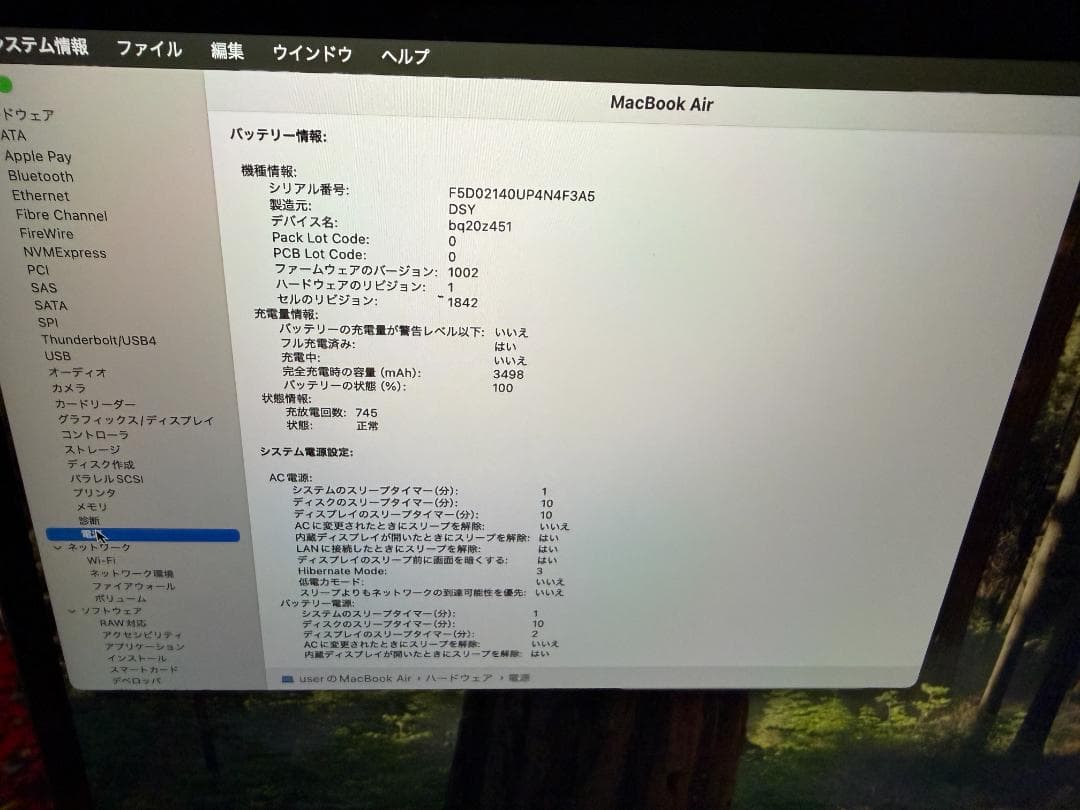The height and width of the screenshot is (810, 1080).
Task: View グラフィックス/ディスプレイ details
Action: point(139,420)
